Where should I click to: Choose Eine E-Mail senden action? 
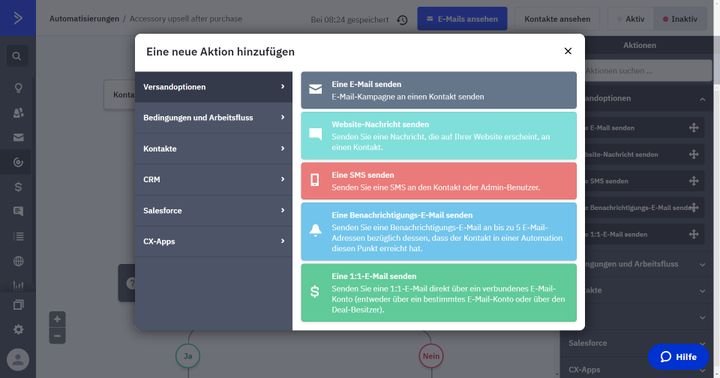click(439, 90)
